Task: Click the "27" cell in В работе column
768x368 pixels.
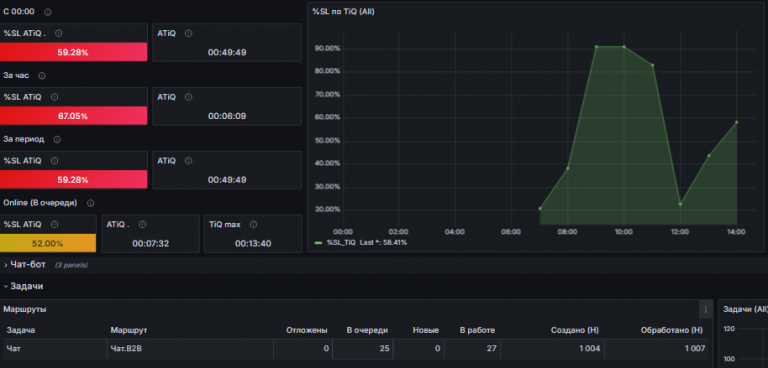Action: (x=472, y=348)
